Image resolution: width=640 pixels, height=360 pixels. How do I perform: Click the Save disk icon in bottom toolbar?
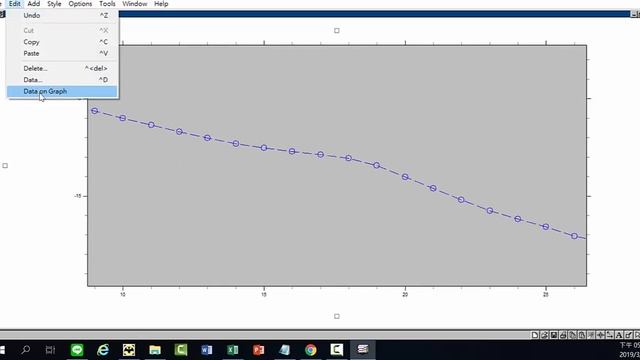[x=553, y=335]
